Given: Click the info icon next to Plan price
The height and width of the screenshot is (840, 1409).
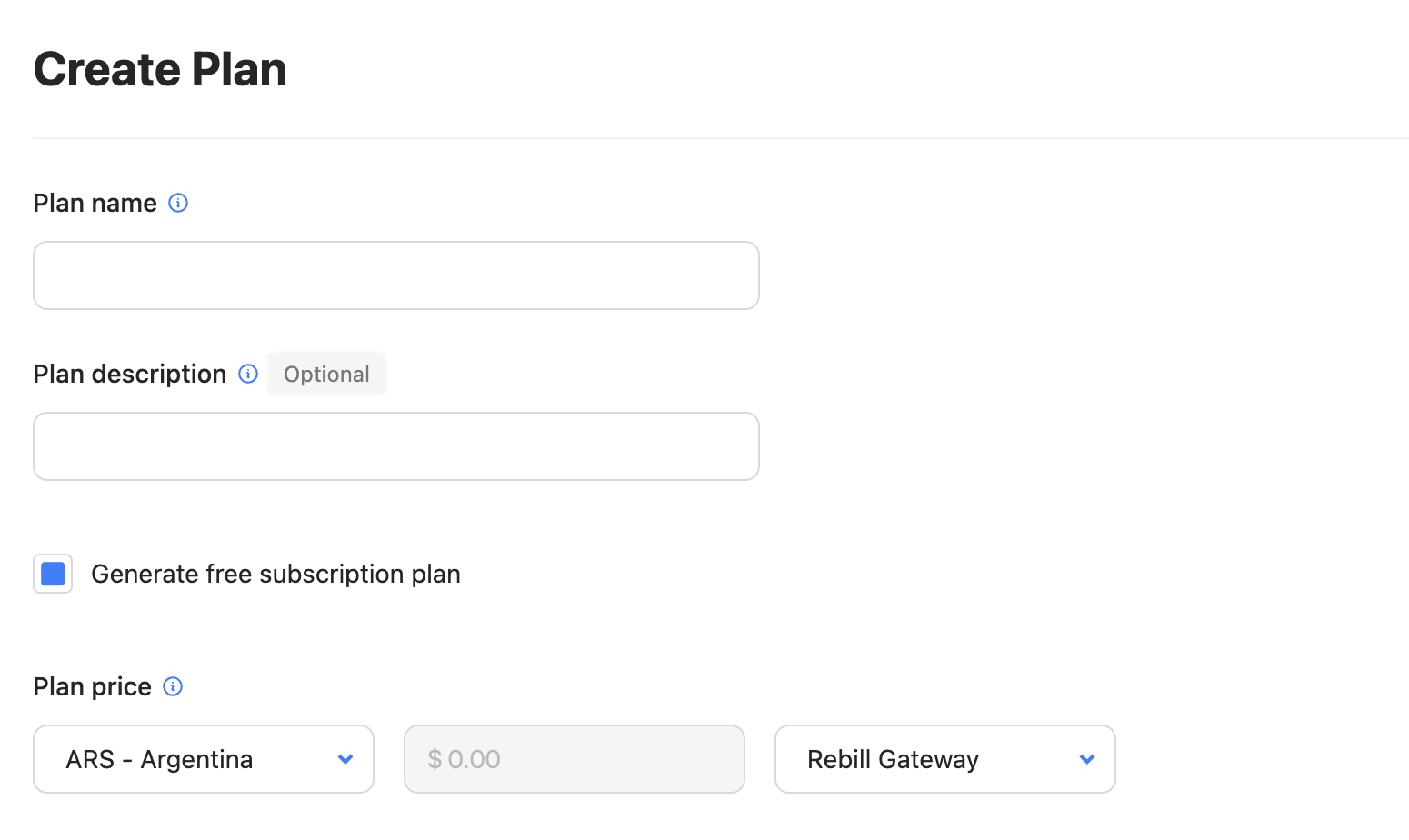Looking at the screenshot, I should coord(172,686).
